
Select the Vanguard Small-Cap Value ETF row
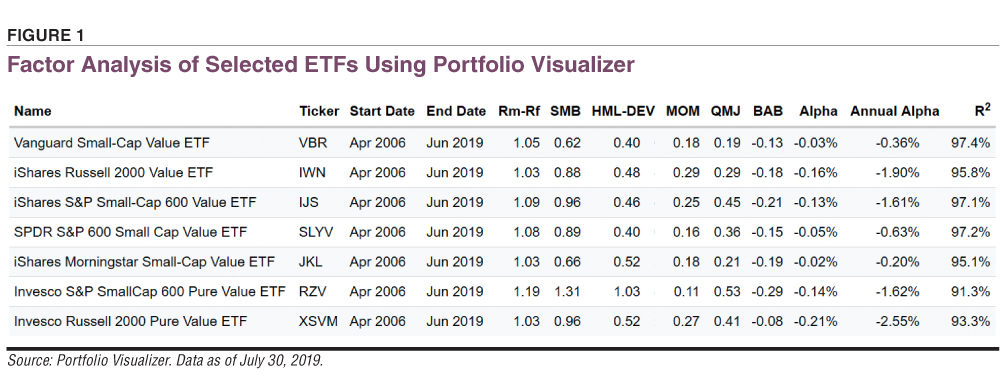(x=502, y=143)
